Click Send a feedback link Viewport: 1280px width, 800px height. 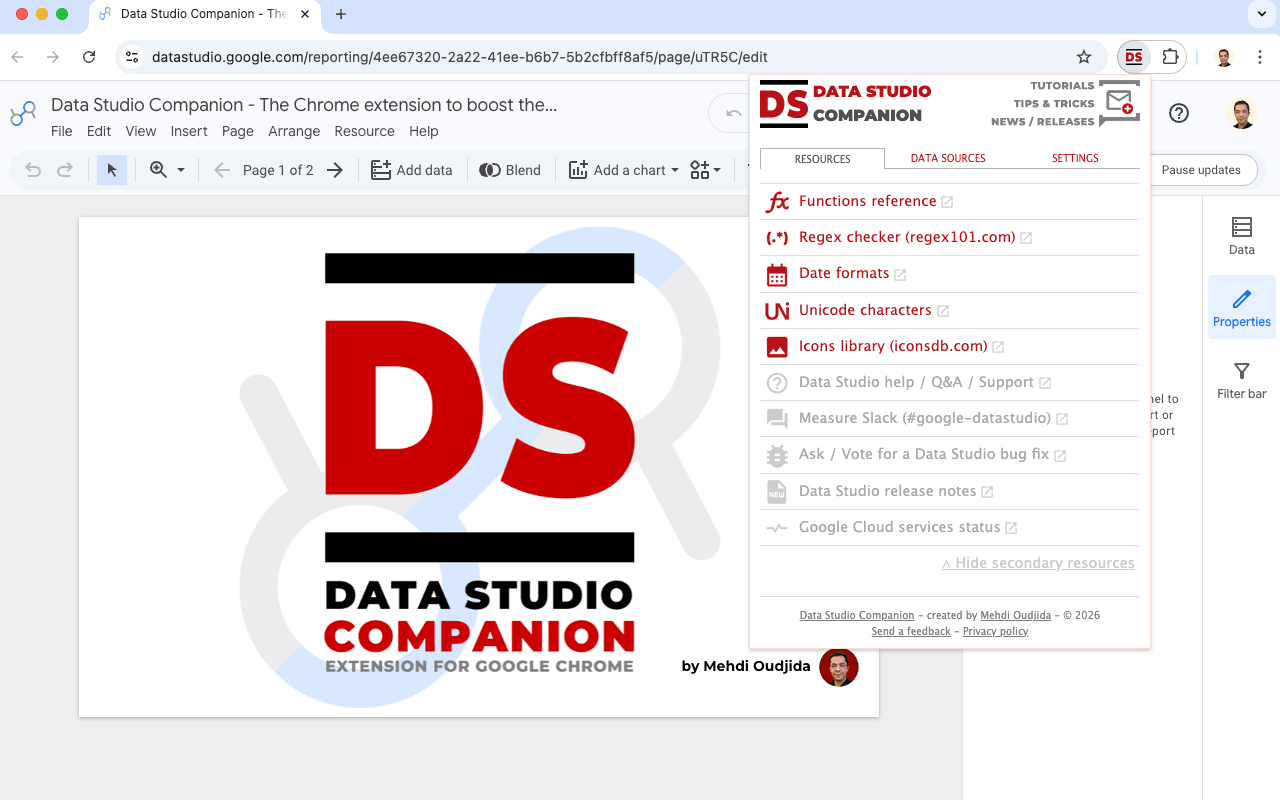click(911, 631)
